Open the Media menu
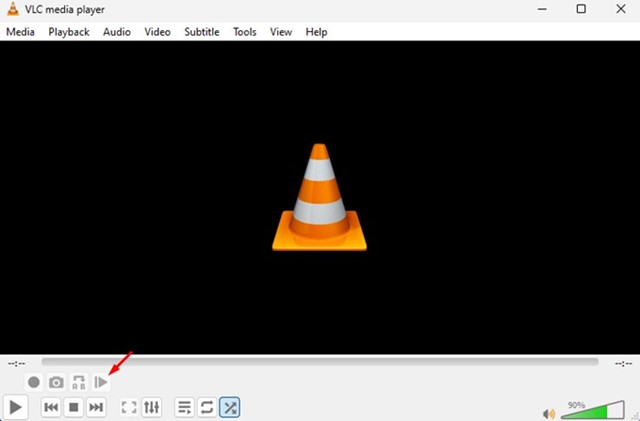 [20, 32]
